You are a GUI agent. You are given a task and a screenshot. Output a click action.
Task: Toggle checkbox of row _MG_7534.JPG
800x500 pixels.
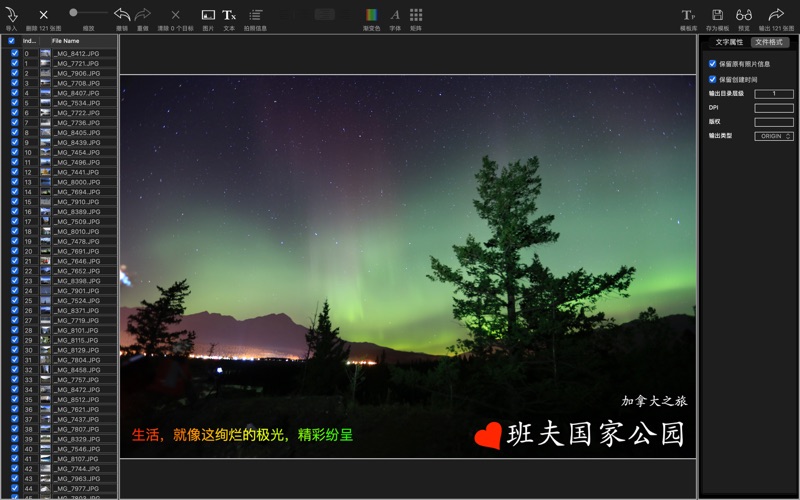[15, 103]
